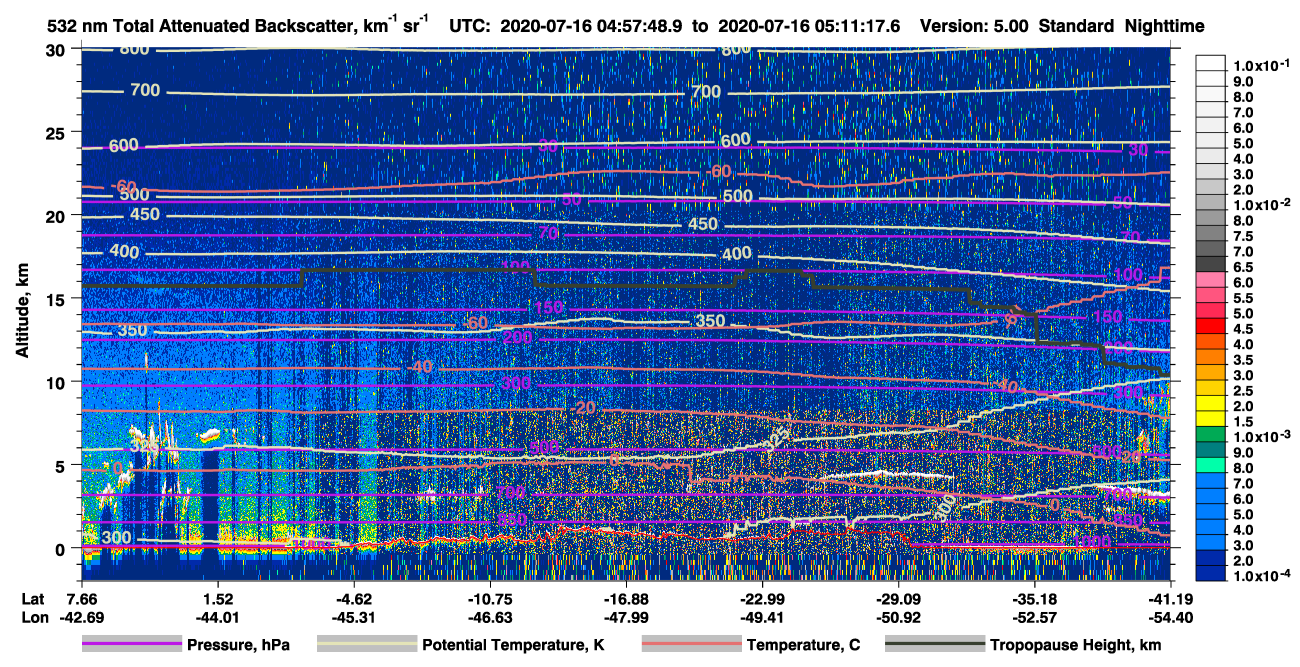Click the latitude label -22.99

click(761, 598)
